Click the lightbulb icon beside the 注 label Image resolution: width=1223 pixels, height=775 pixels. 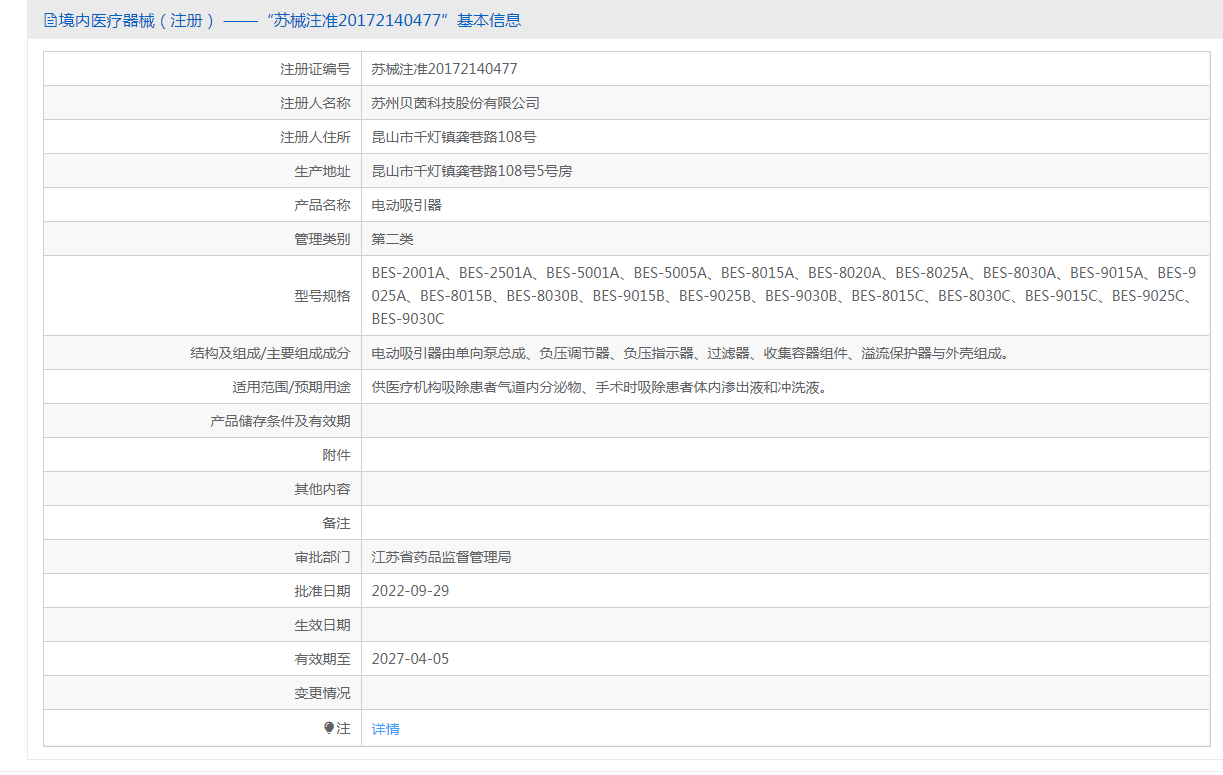pyautogui.click(x=329, y=728)
